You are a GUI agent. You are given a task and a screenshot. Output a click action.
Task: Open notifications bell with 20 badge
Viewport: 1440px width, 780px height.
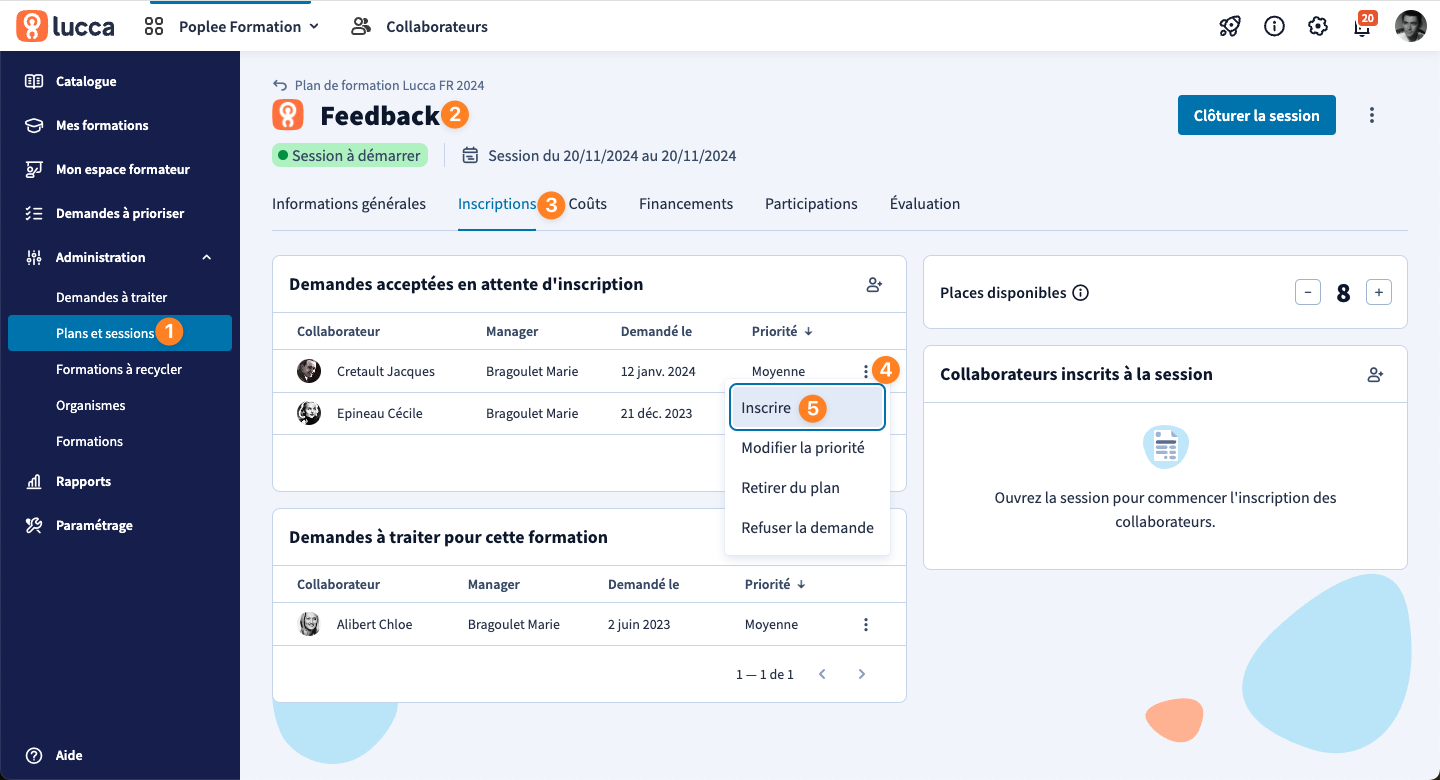point(1363,25)
